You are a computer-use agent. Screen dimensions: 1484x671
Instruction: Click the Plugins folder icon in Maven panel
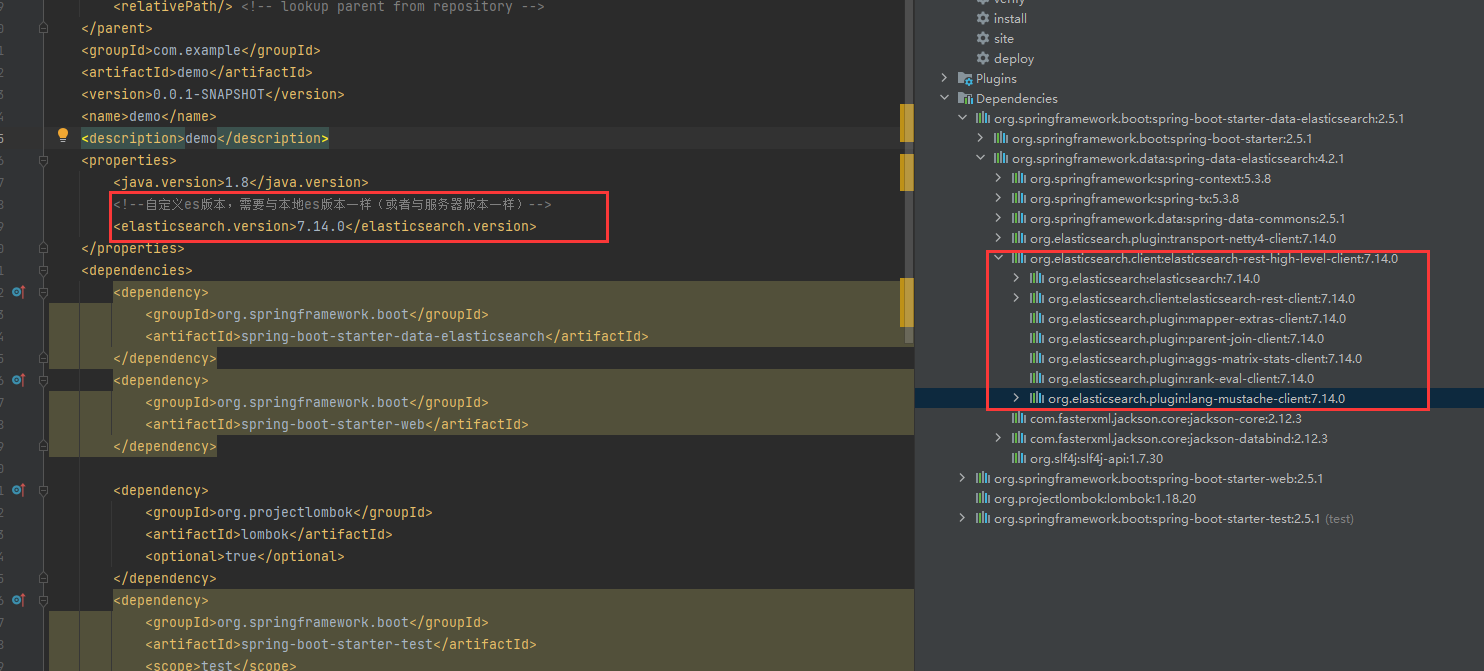(965, 78)
